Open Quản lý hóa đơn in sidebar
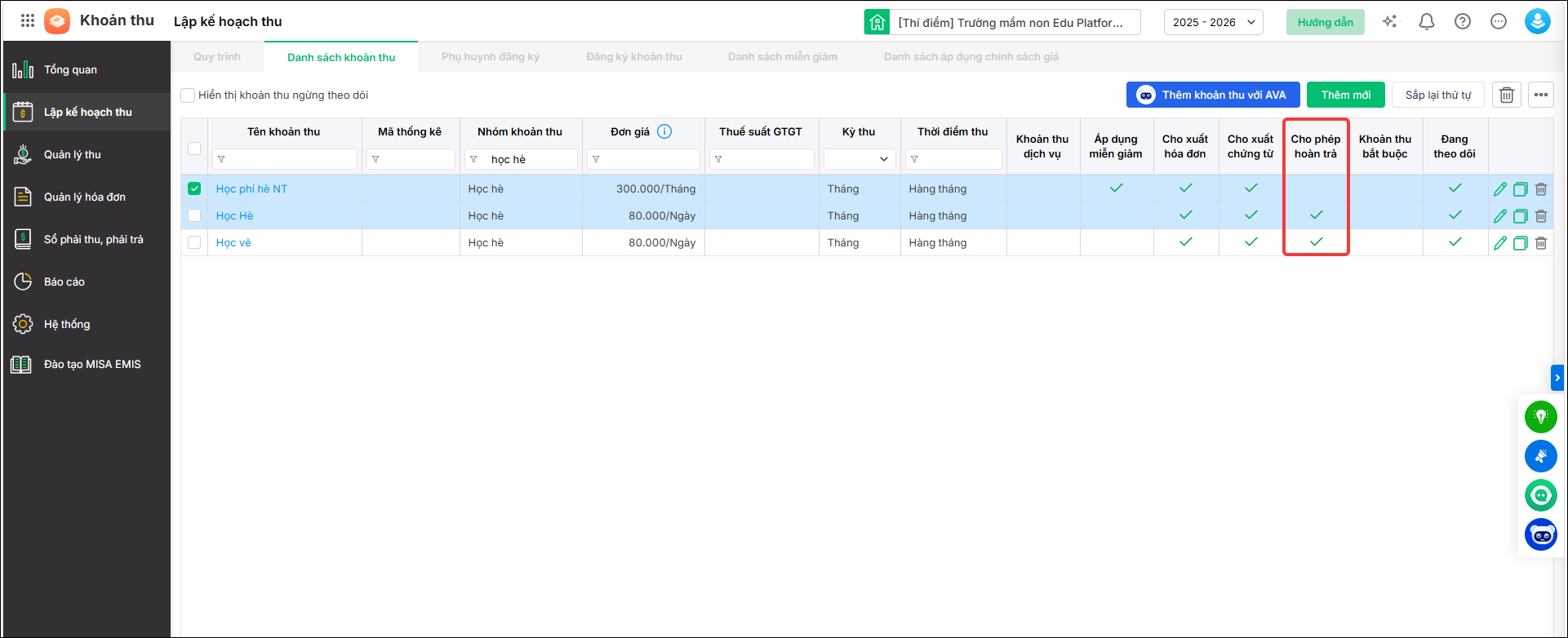1568x638 pixels. click(87, 197)
